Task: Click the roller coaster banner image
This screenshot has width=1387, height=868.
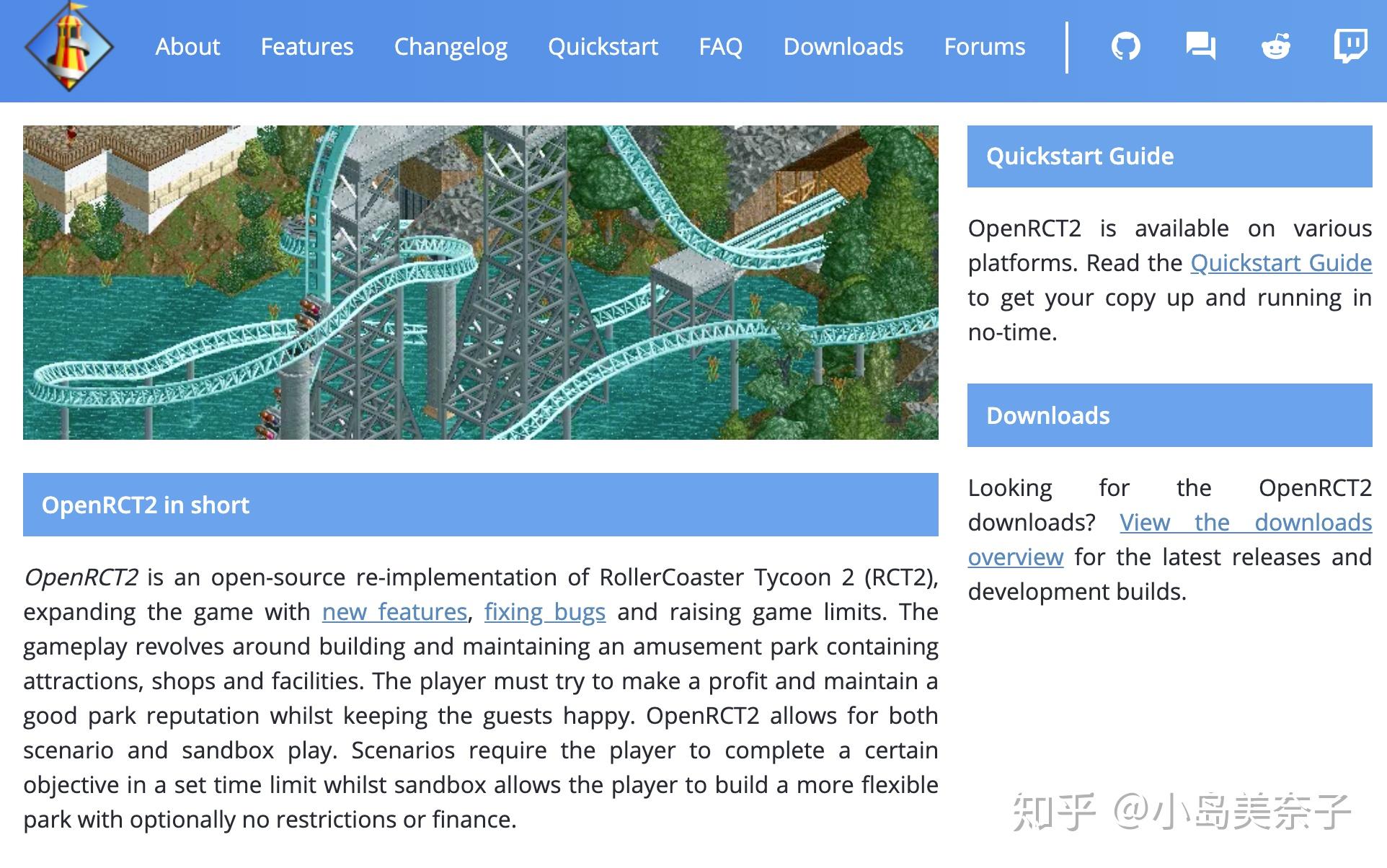Action: [x=481, y=283]
